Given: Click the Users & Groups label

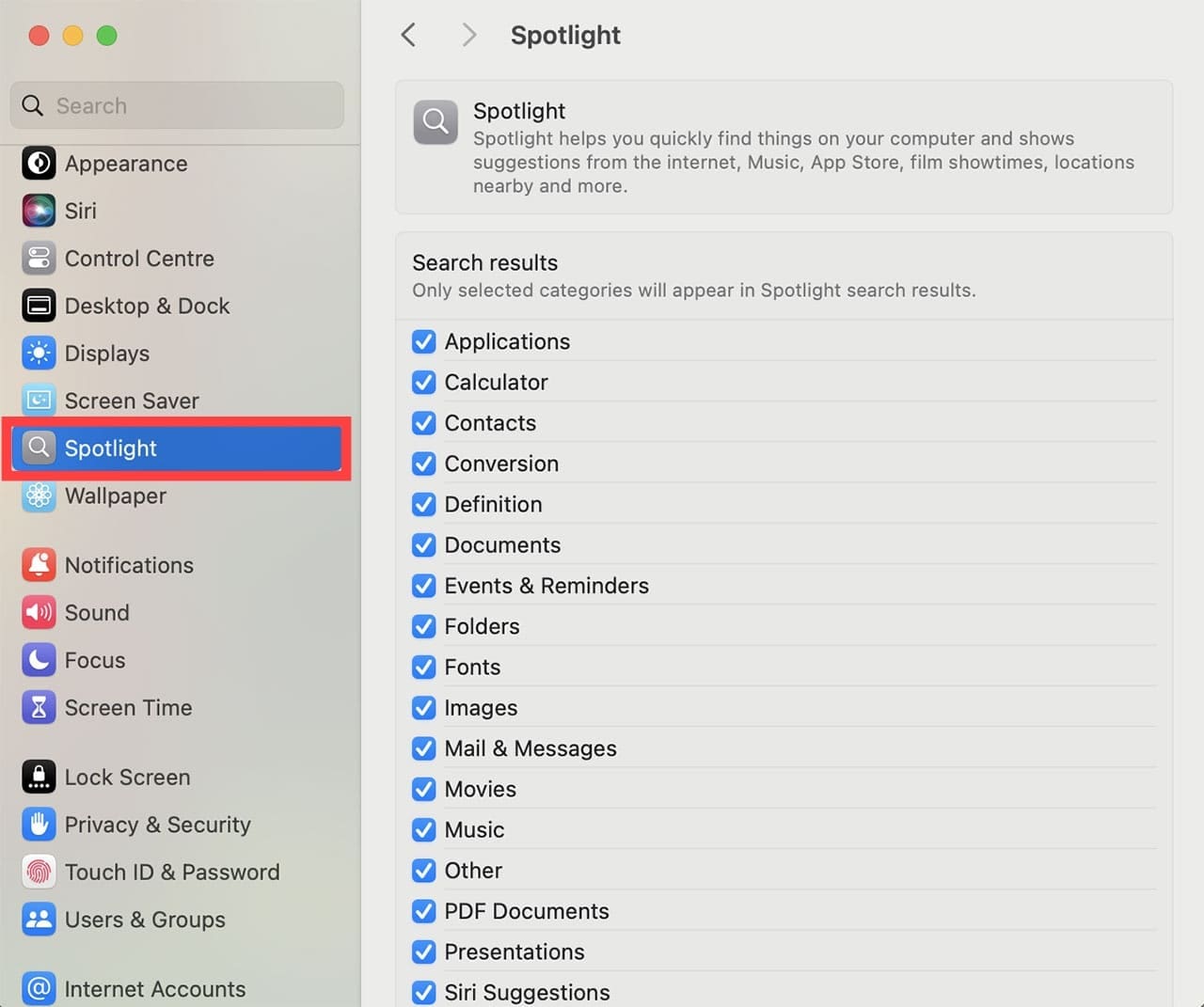Looking at the screenshot, I should (145, 920).
